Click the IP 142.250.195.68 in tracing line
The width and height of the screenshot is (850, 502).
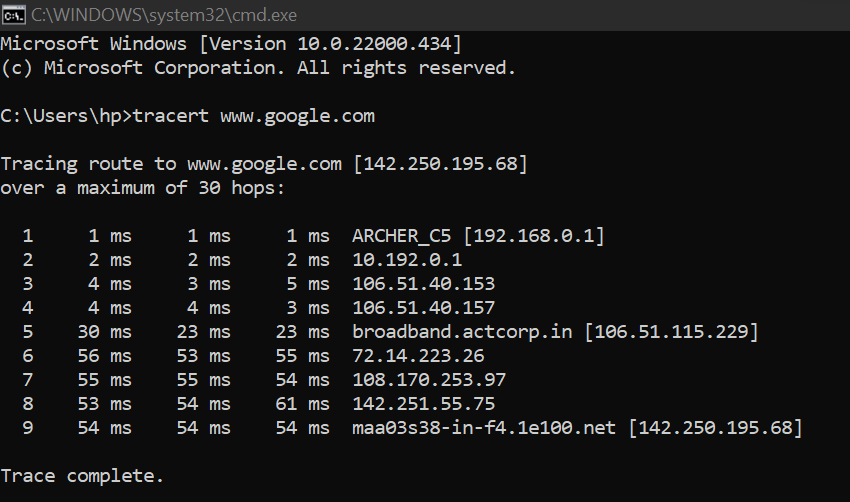point(440,164)
